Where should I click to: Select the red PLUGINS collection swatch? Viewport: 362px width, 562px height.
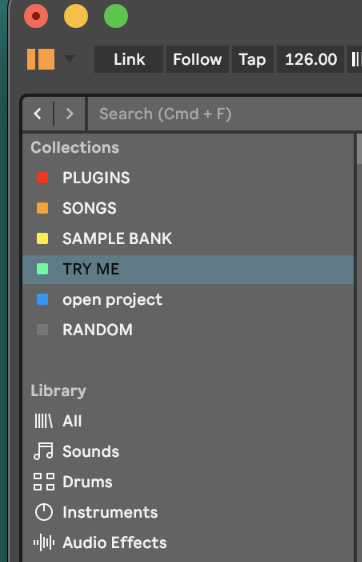(43, 178)
